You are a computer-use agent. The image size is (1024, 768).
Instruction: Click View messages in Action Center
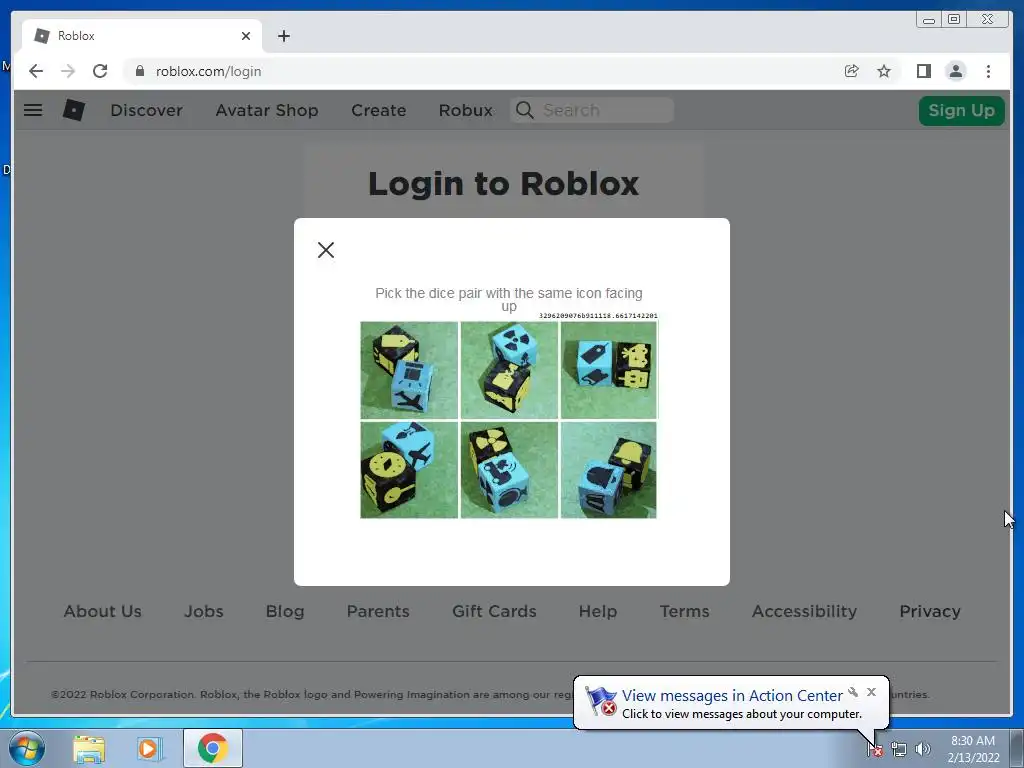click(732, 696)
